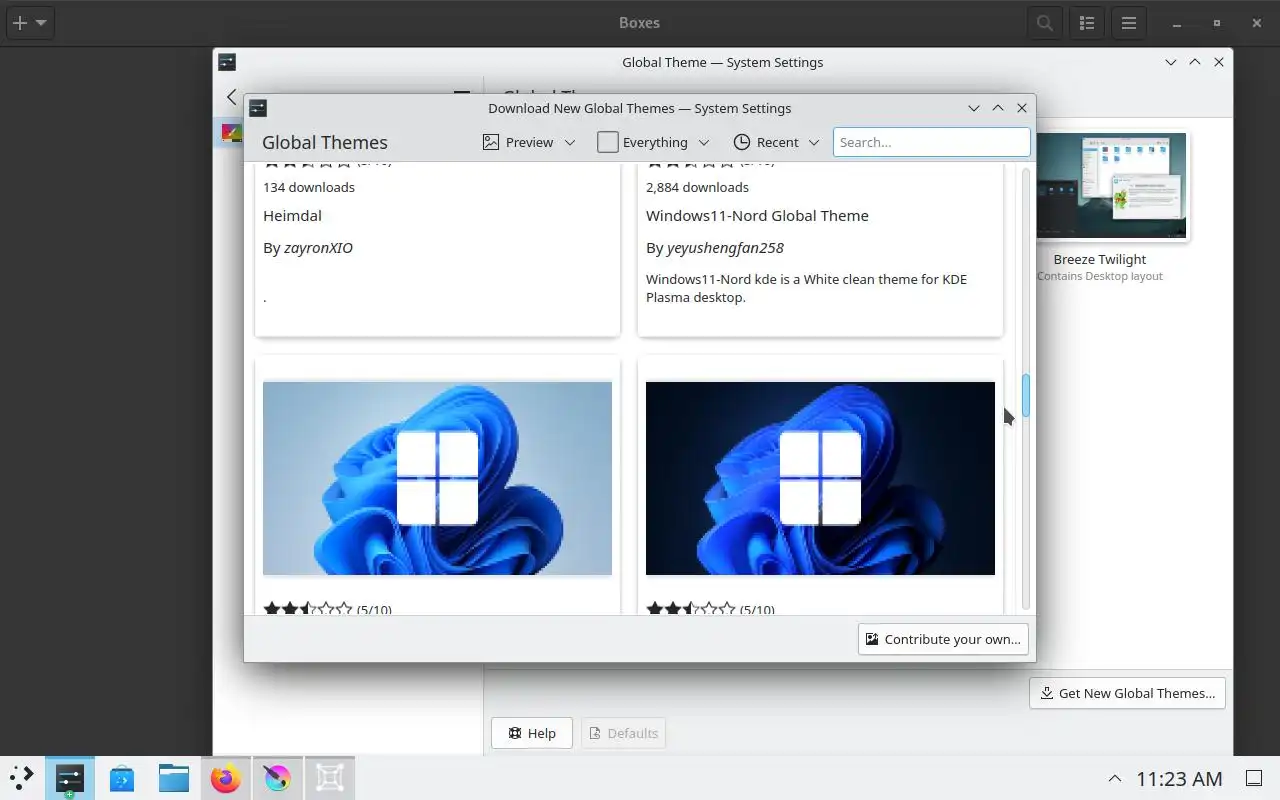Click the Download dialog titlebar app icon
Screen dimensions: 1280x800
pos(258,108)
